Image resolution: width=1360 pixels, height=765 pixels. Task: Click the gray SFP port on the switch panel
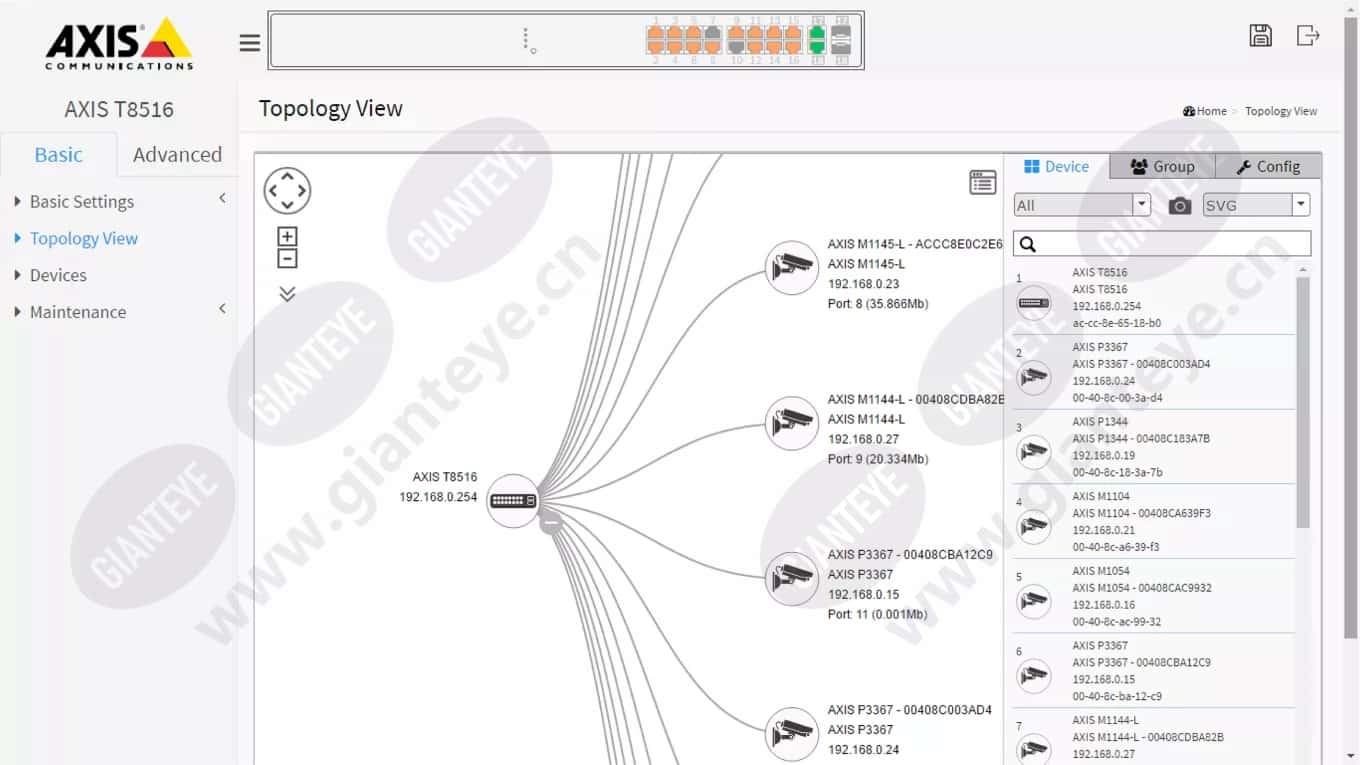click(x=841, y=40)
